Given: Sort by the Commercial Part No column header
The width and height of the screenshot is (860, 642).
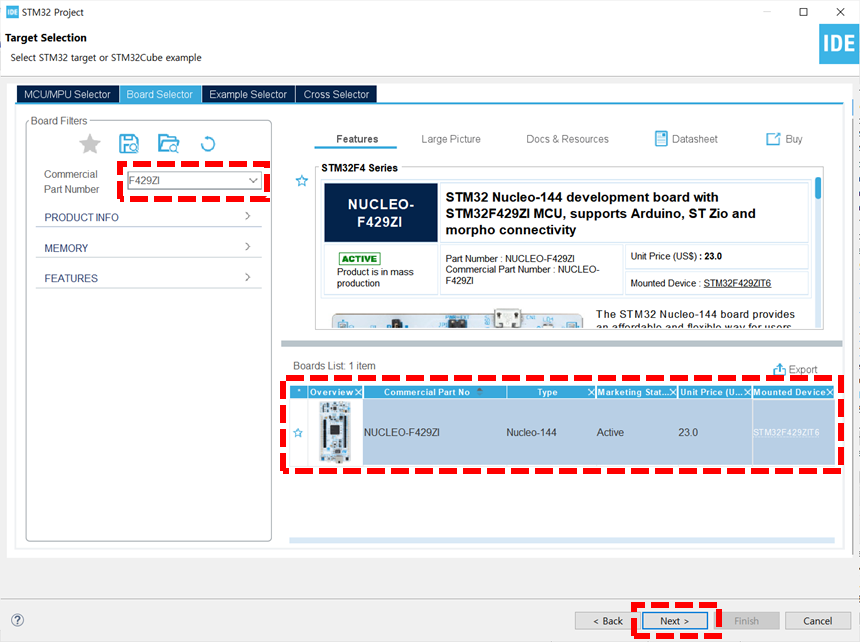Looking at the screenshot, I should 434,392.
